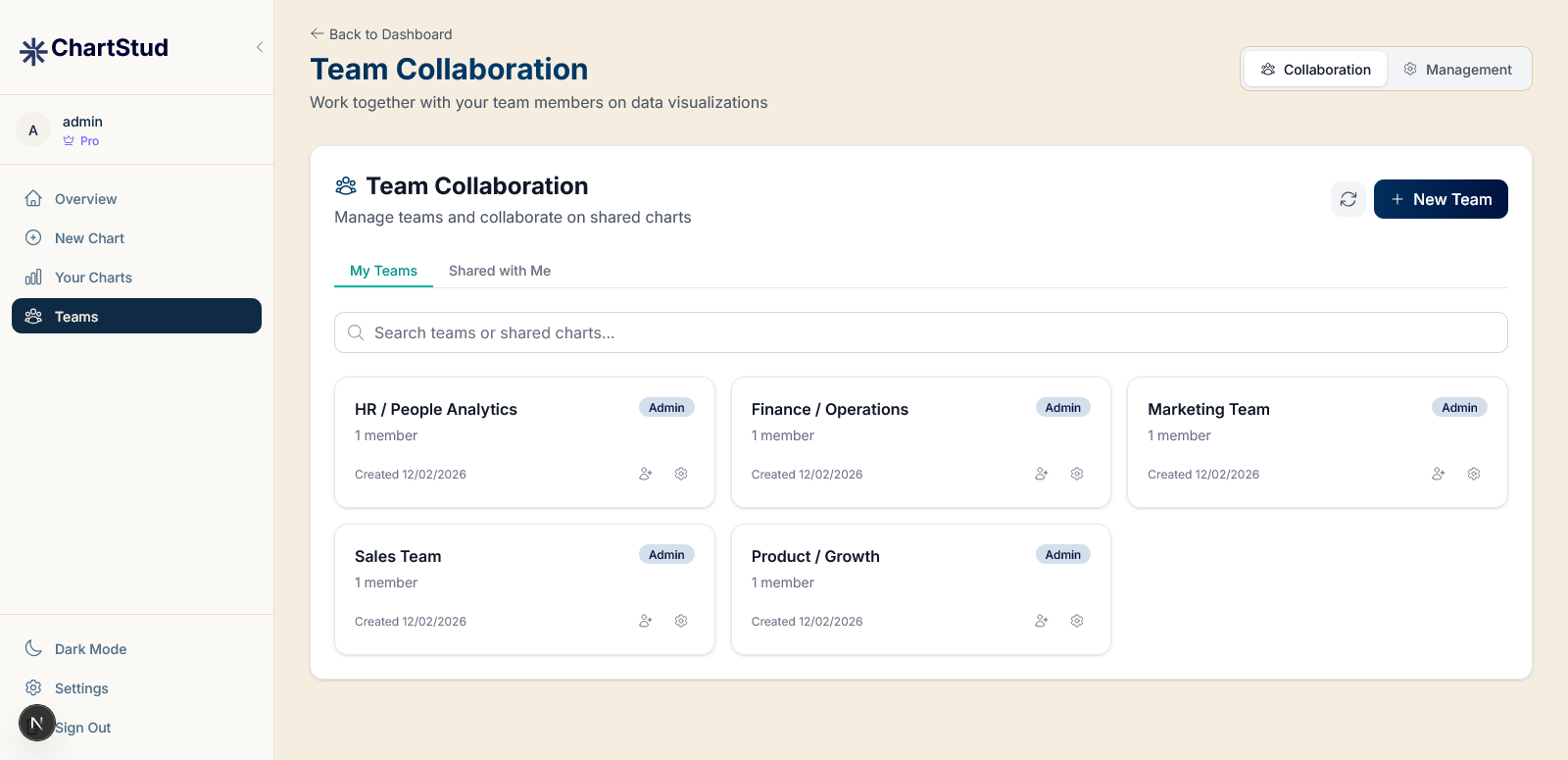This screenshot has height=760, width=1568.
Task: Select the Collaboration view toggle
Action: tap(1315, 70)
